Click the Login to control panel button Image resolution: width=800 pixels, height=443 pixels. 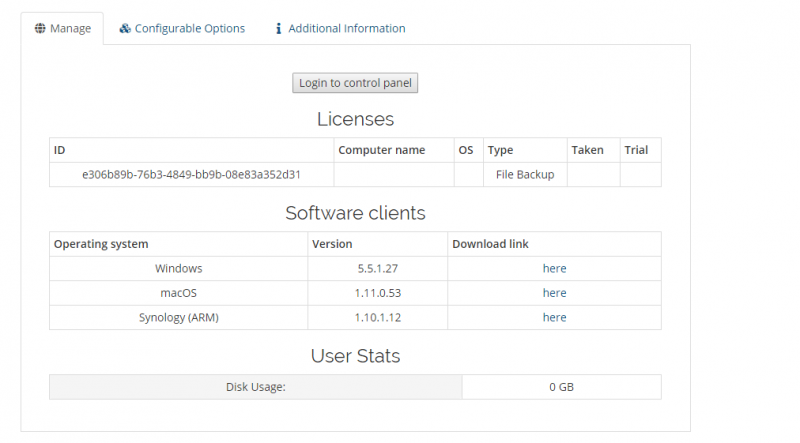[x=355, y=83]
